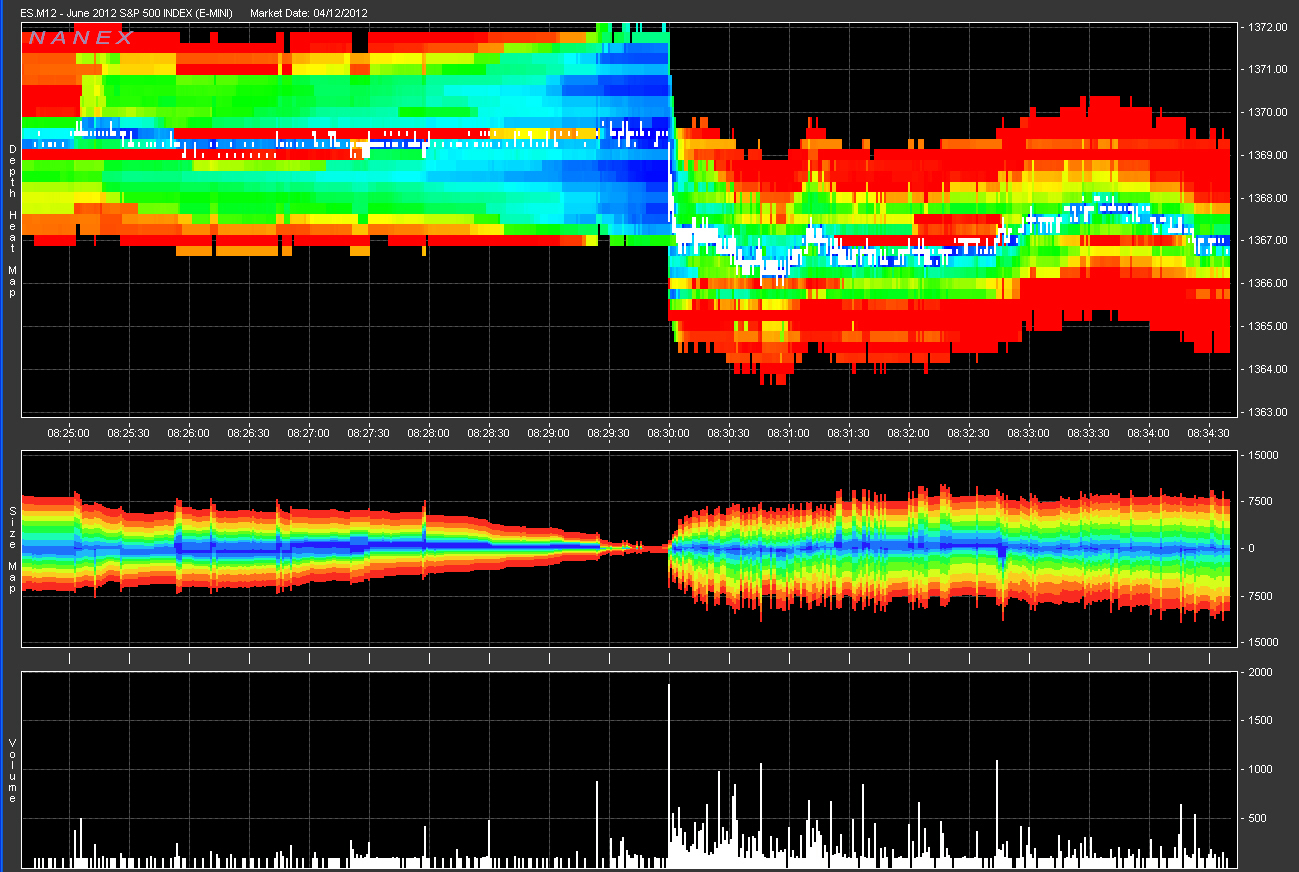Click the 08:29:30 time axis label
Viewport: 1299px width, 872px height.
click(609, 433)
